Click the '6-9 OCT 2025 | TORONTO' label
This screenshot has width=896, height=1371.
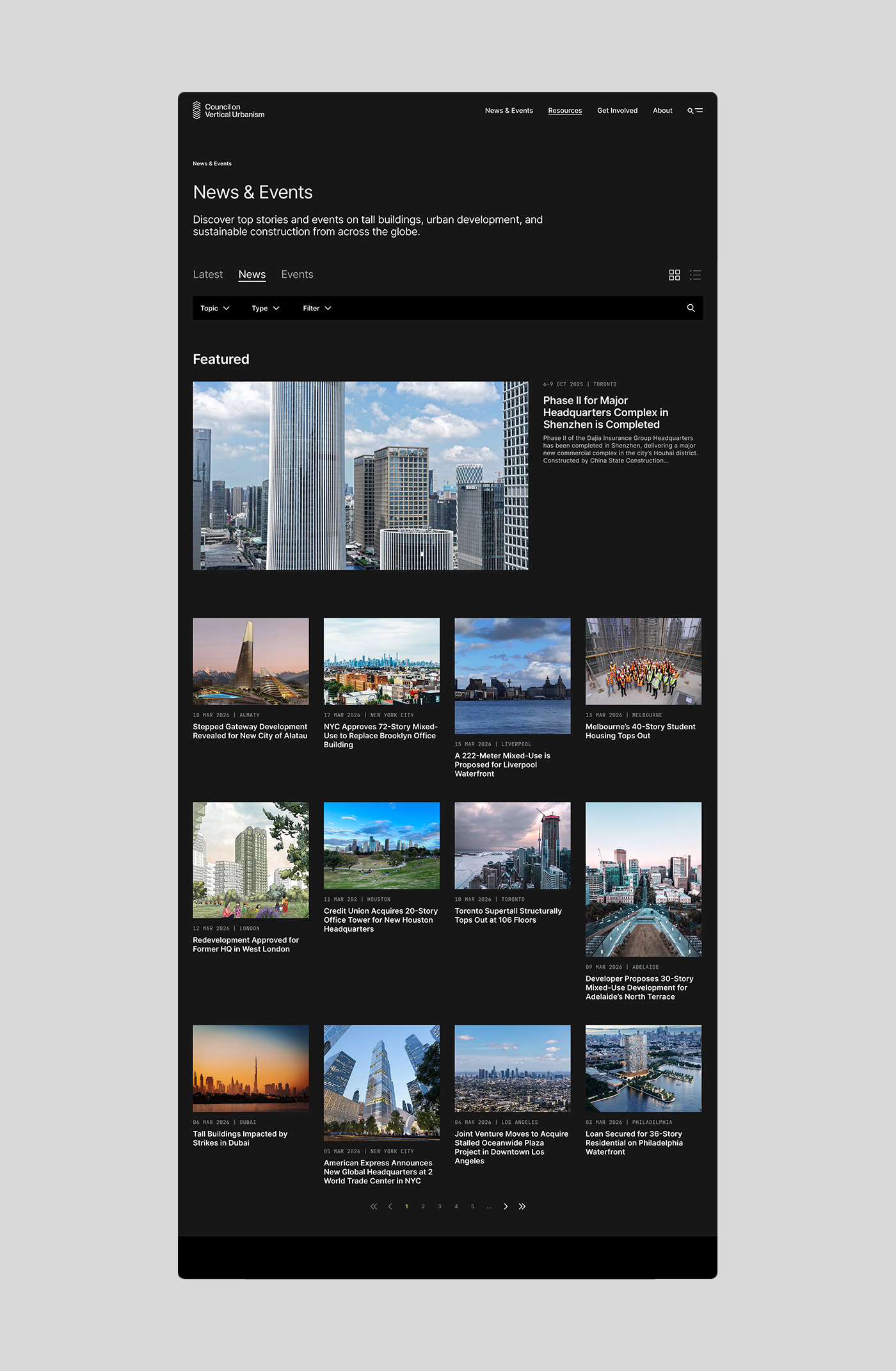pos(580,384)
